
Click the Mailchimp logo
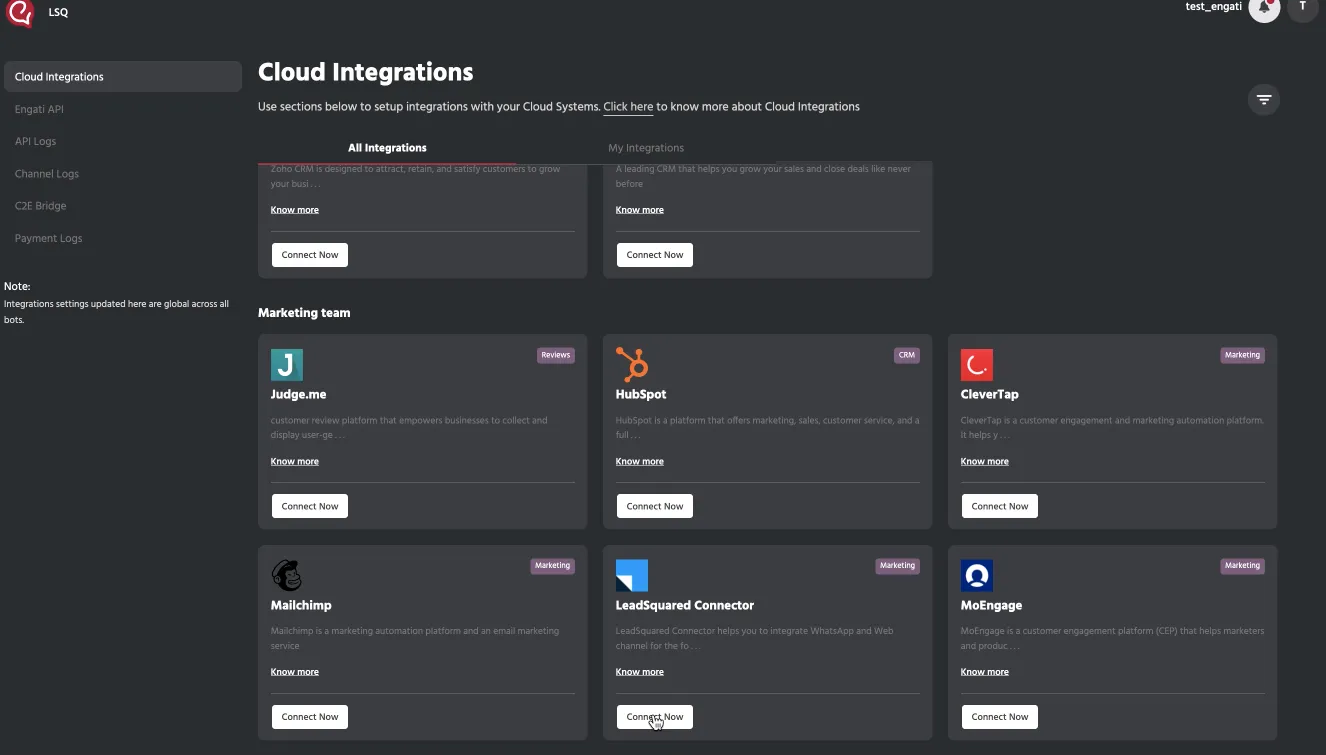pyautogui.click(x=287, y=575)
